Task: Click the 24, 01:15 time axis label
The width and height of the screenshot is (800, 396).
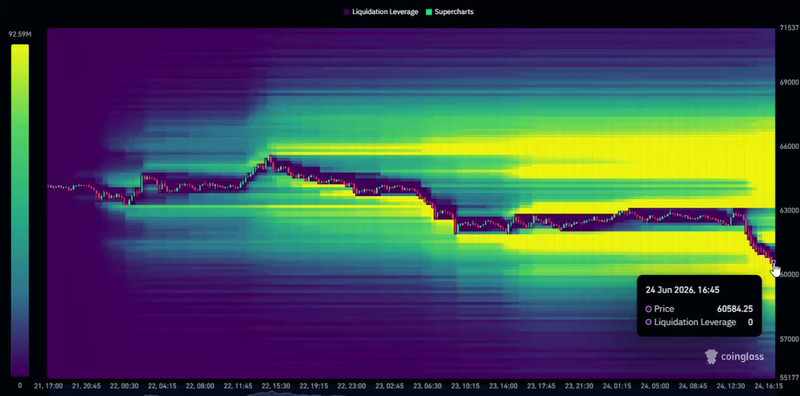Action: click(617, 386)
